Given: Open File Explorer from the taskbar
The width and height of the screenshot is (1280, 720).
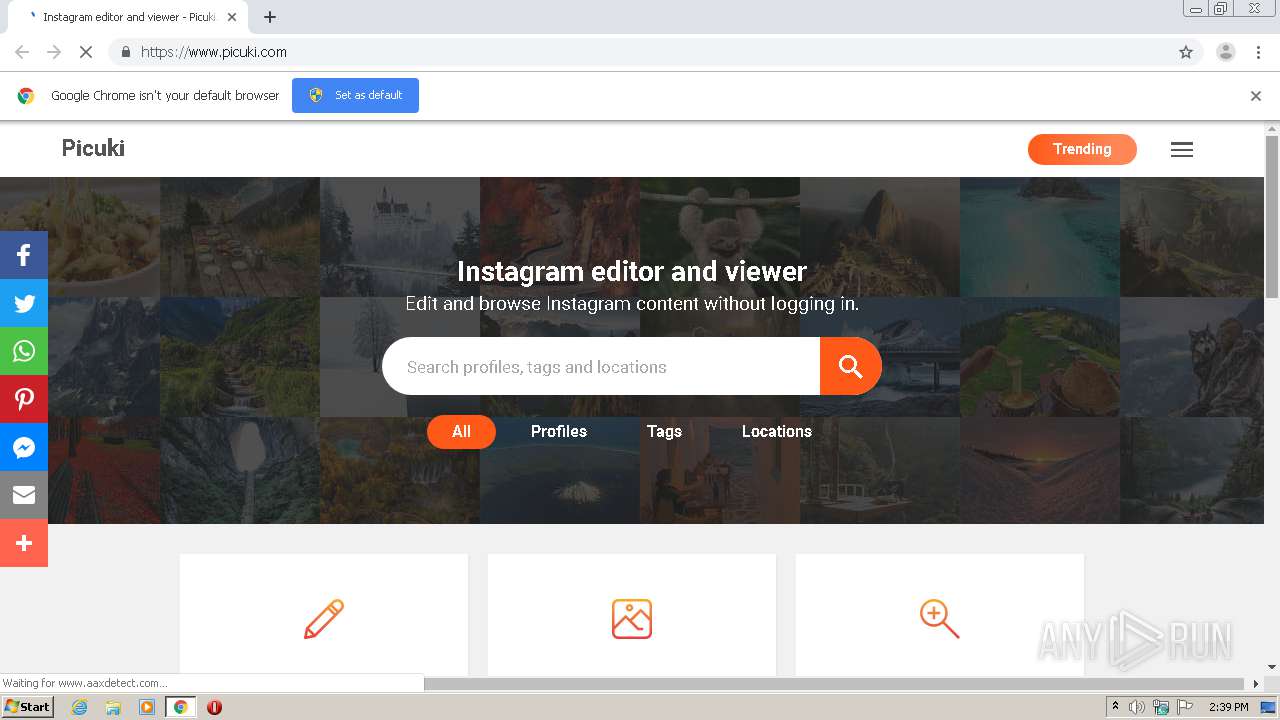Looking at the screenshot, I should [113, 707].
